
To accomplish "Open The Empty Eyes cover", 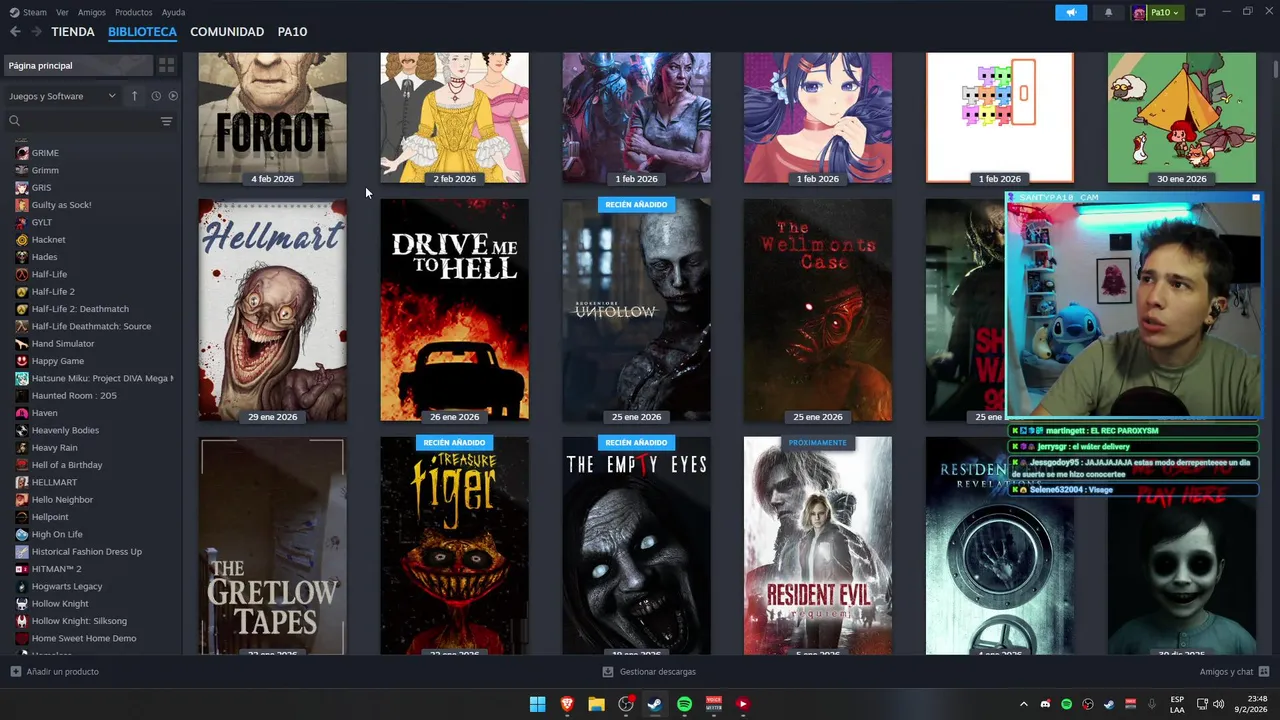I will click(636, 546).
